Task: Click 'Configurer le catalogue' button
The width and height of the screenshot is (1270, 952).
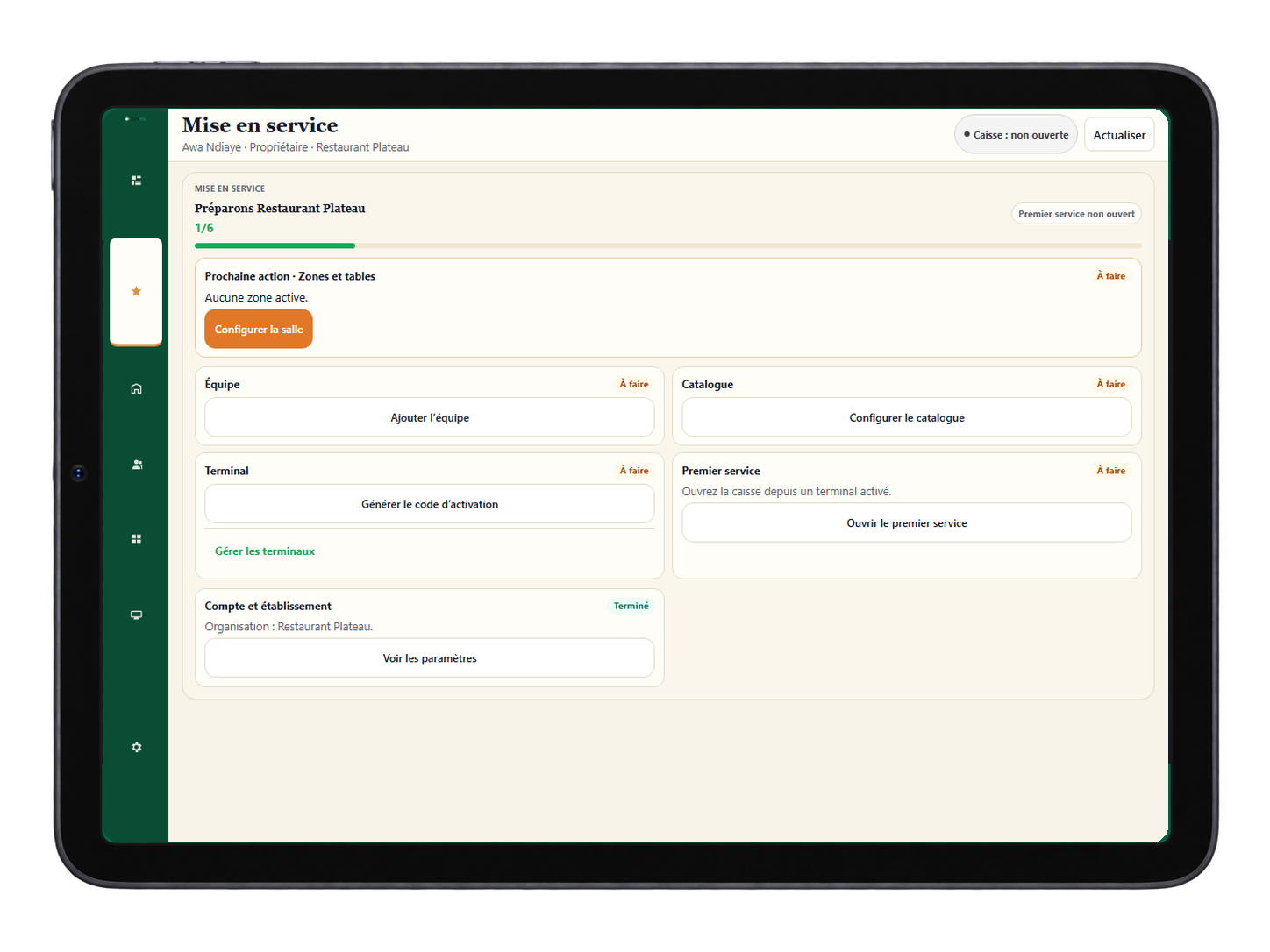Action: 907,417
